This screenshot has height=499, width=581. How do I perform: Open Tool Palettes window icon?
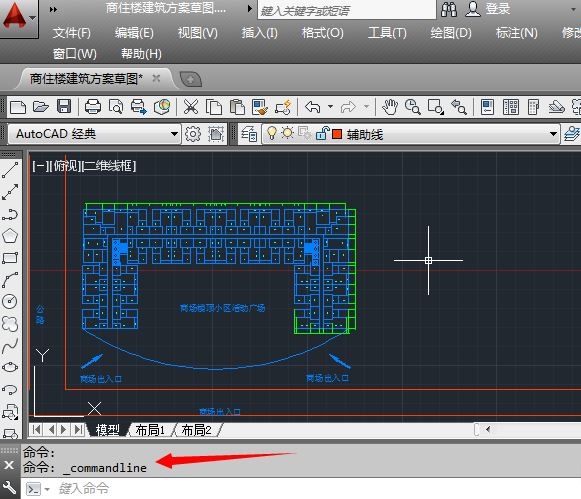[533, 107]
